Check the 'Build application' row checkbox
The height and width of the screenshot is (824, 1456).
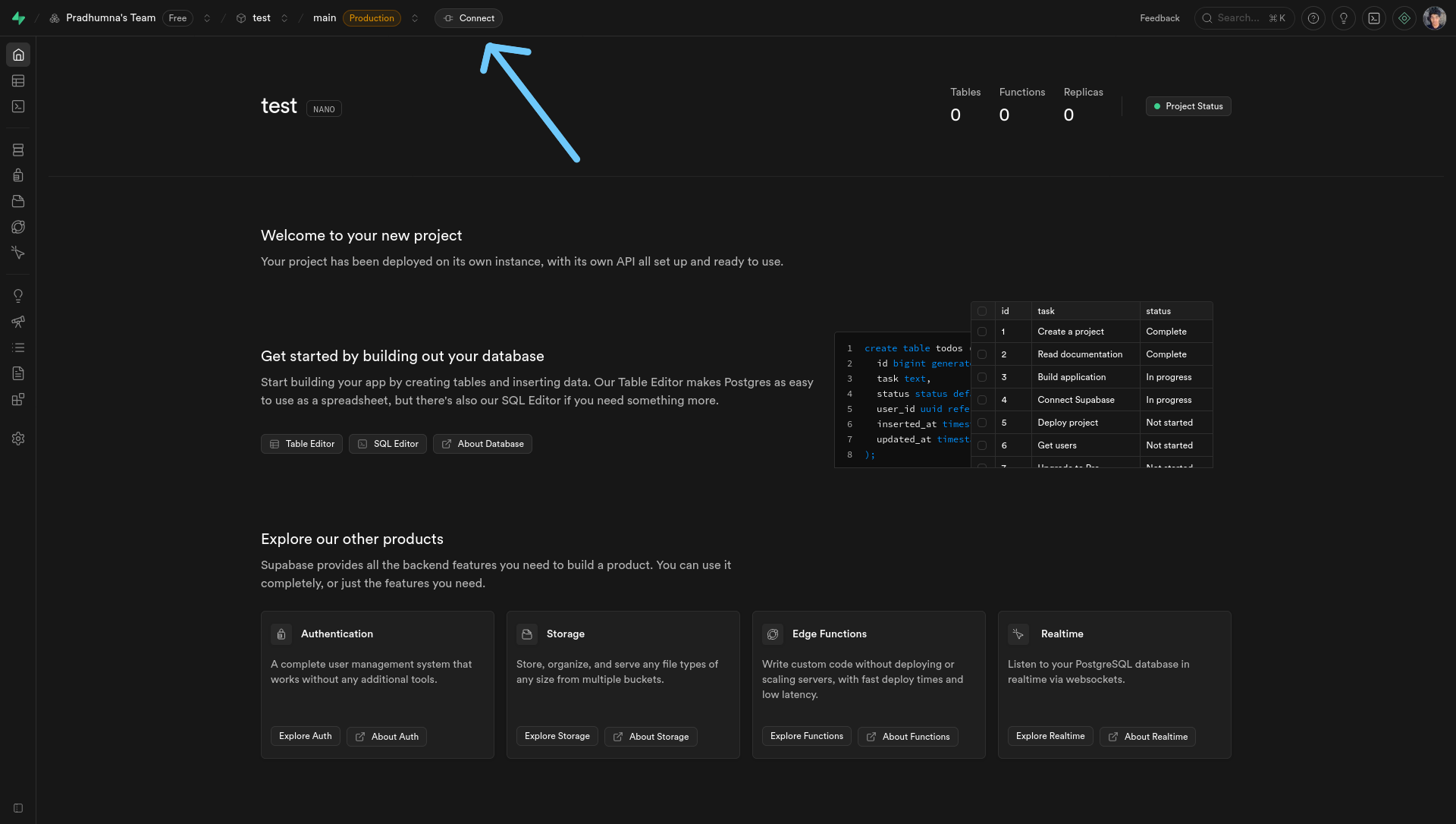pyautogui.click(x=982, y=377)
